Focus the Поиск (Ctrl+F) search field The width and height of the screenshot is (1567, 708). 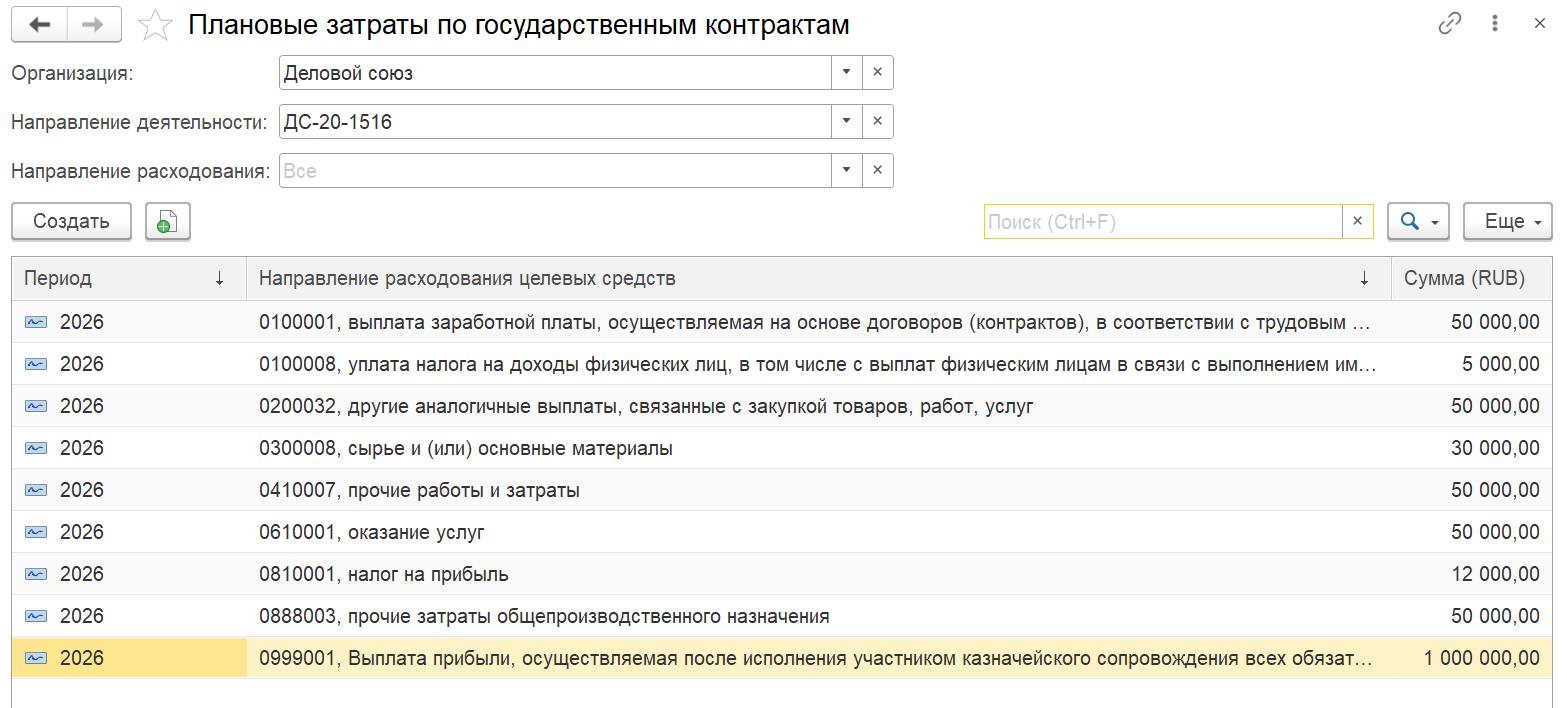point(1163,222)
